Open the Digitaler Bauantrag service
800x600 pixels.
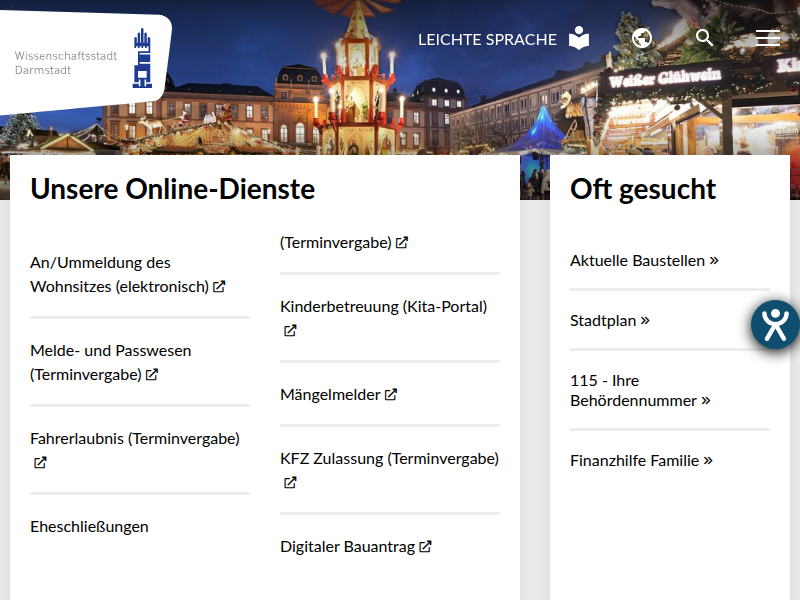(350, 546)
